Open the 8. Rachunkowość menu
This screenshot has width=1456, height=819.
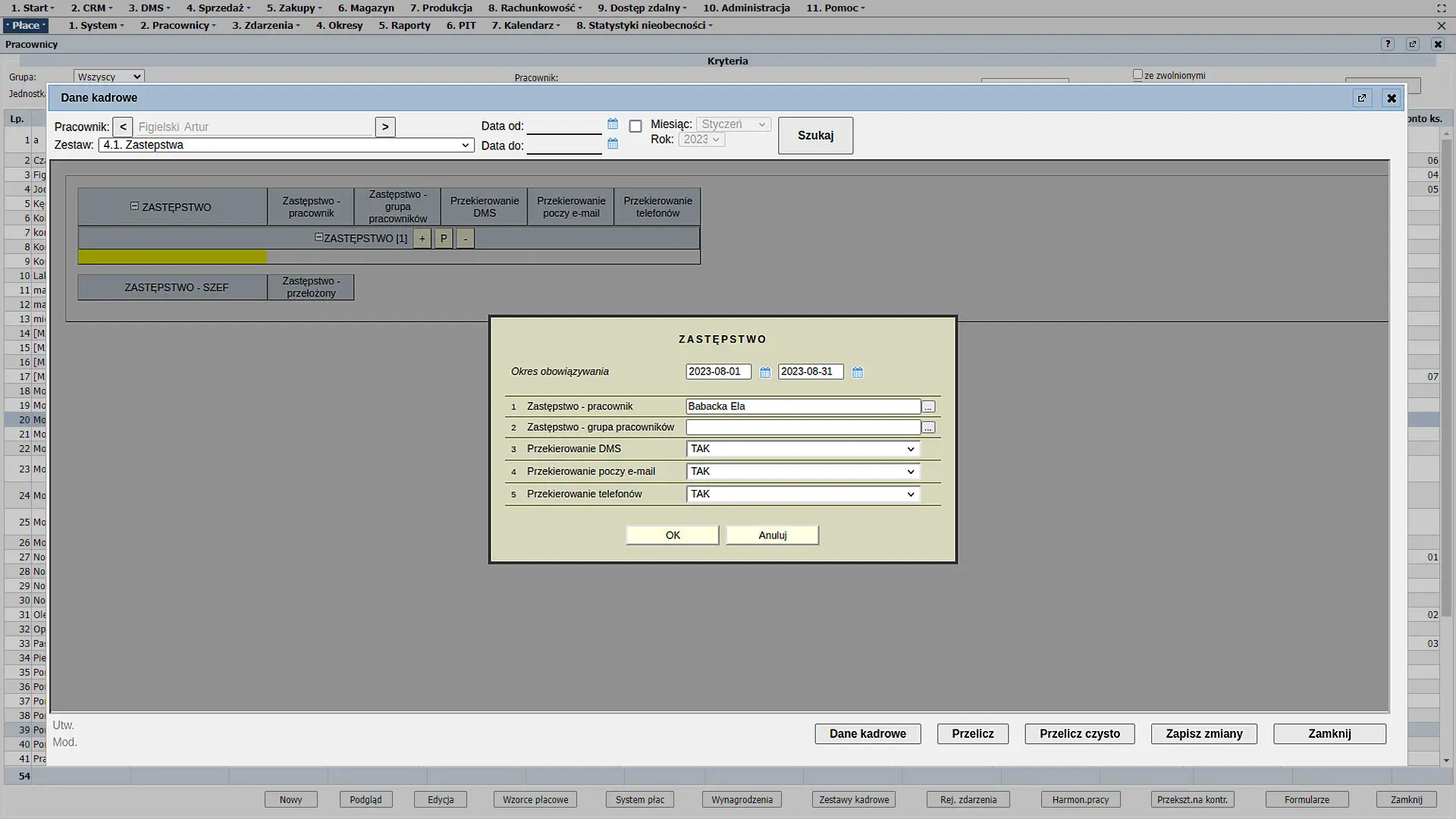[x=535, y=8]
